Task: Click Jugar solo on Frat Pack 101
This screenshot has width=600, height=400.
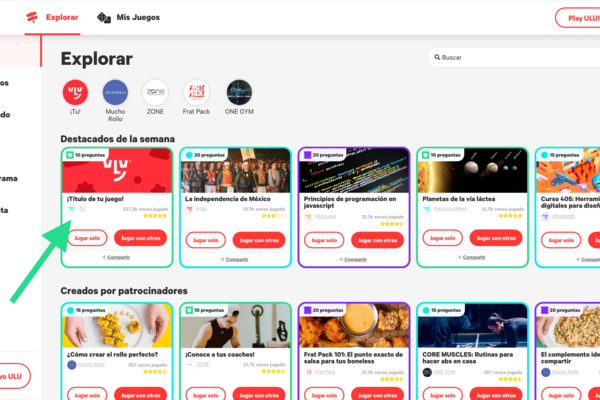Action: [x=324, y=395]
